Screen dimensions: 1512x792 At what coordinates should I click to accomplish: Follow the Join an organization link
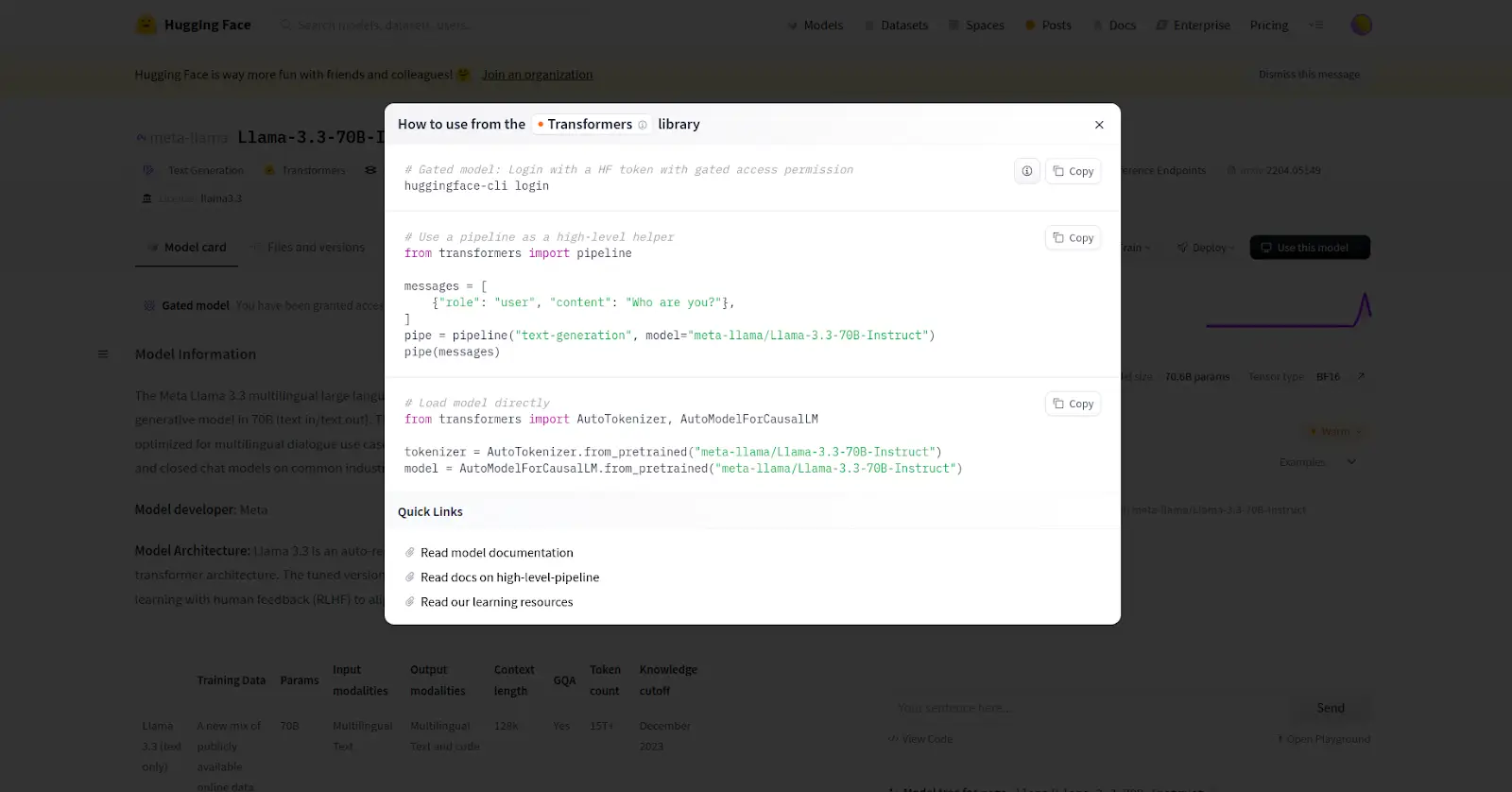pos(537,75)
